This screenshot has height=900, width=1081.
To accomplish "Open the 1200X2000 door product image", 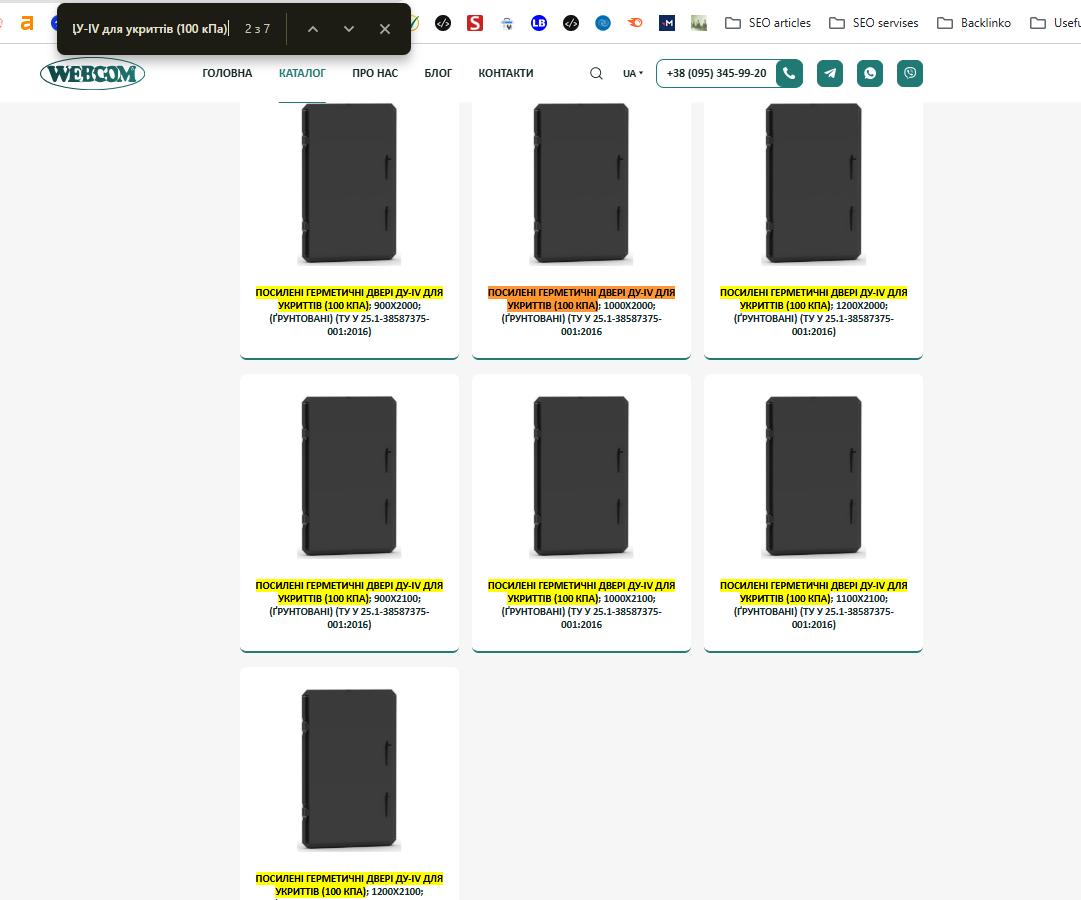I will (x=814, y=183).
